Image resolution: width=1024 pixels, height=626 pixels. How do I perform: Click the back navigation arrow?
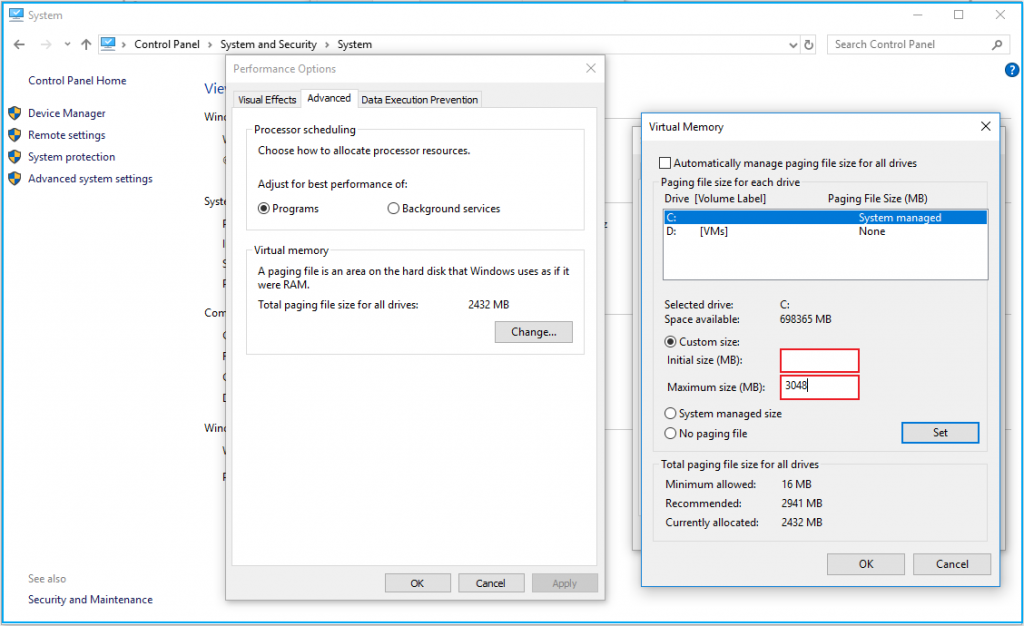point(18,44)
